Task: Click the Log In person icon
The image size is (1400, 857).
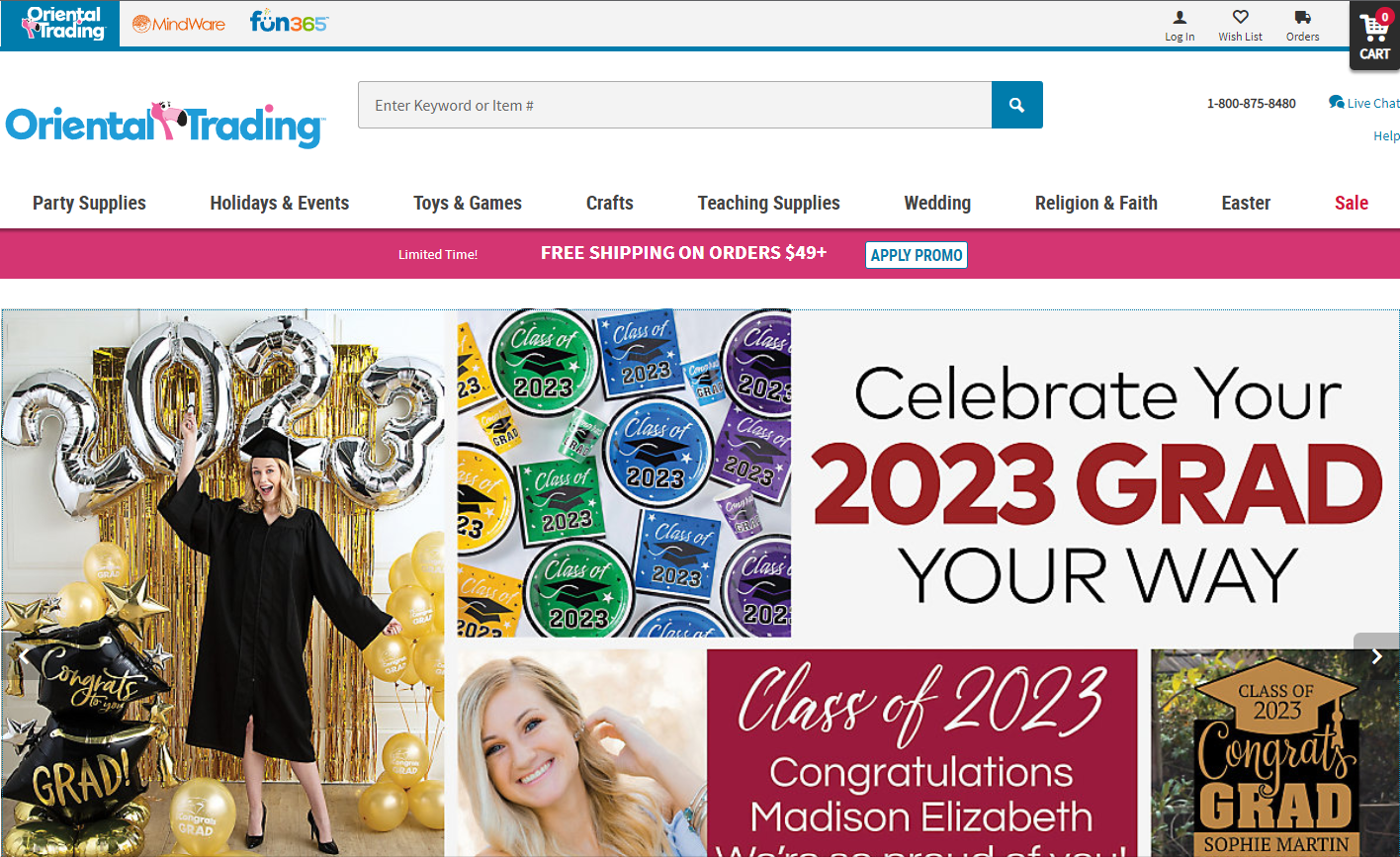Action: 1180,17
